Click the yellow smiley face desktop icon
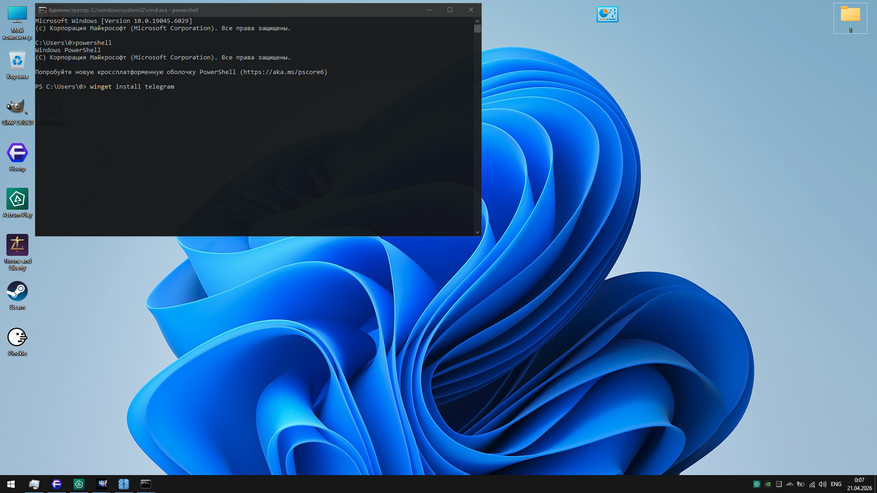The image size is (877, 493). pos(17,337)
